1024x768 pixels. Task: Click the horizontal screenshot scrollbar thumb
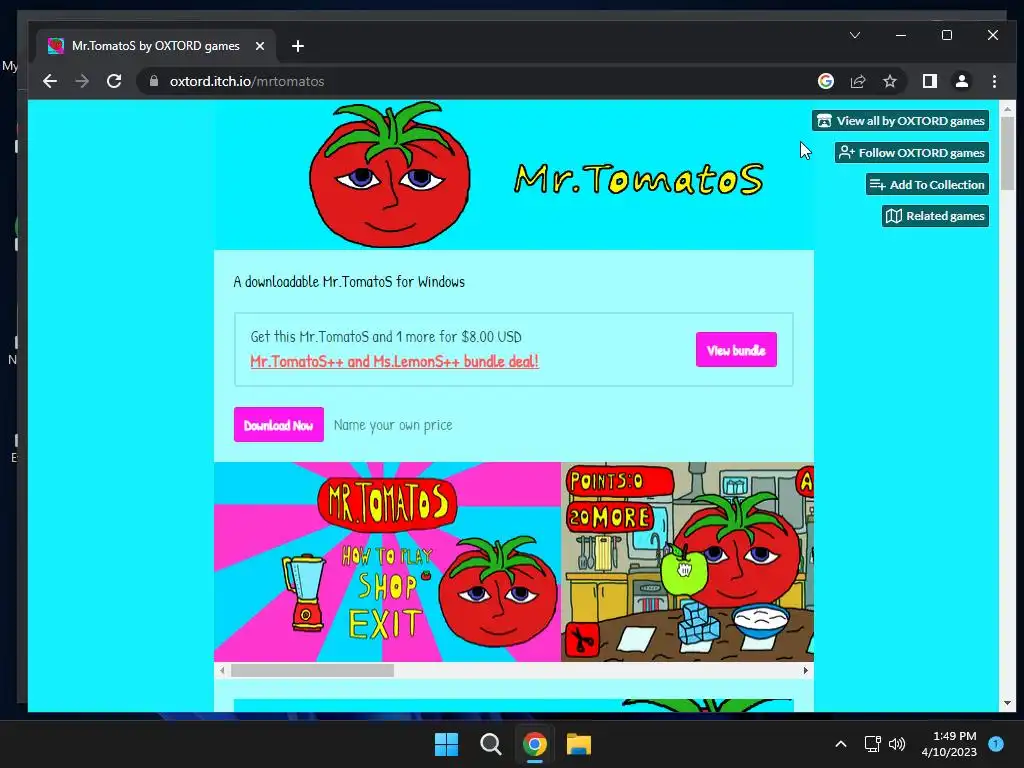coord(312,671)
